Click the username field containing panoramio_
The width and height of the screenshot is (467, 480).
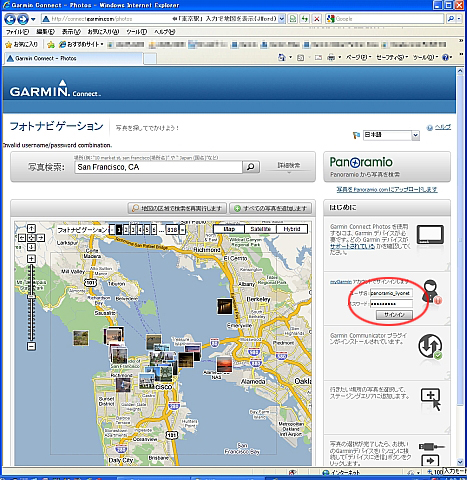[391, 293]
